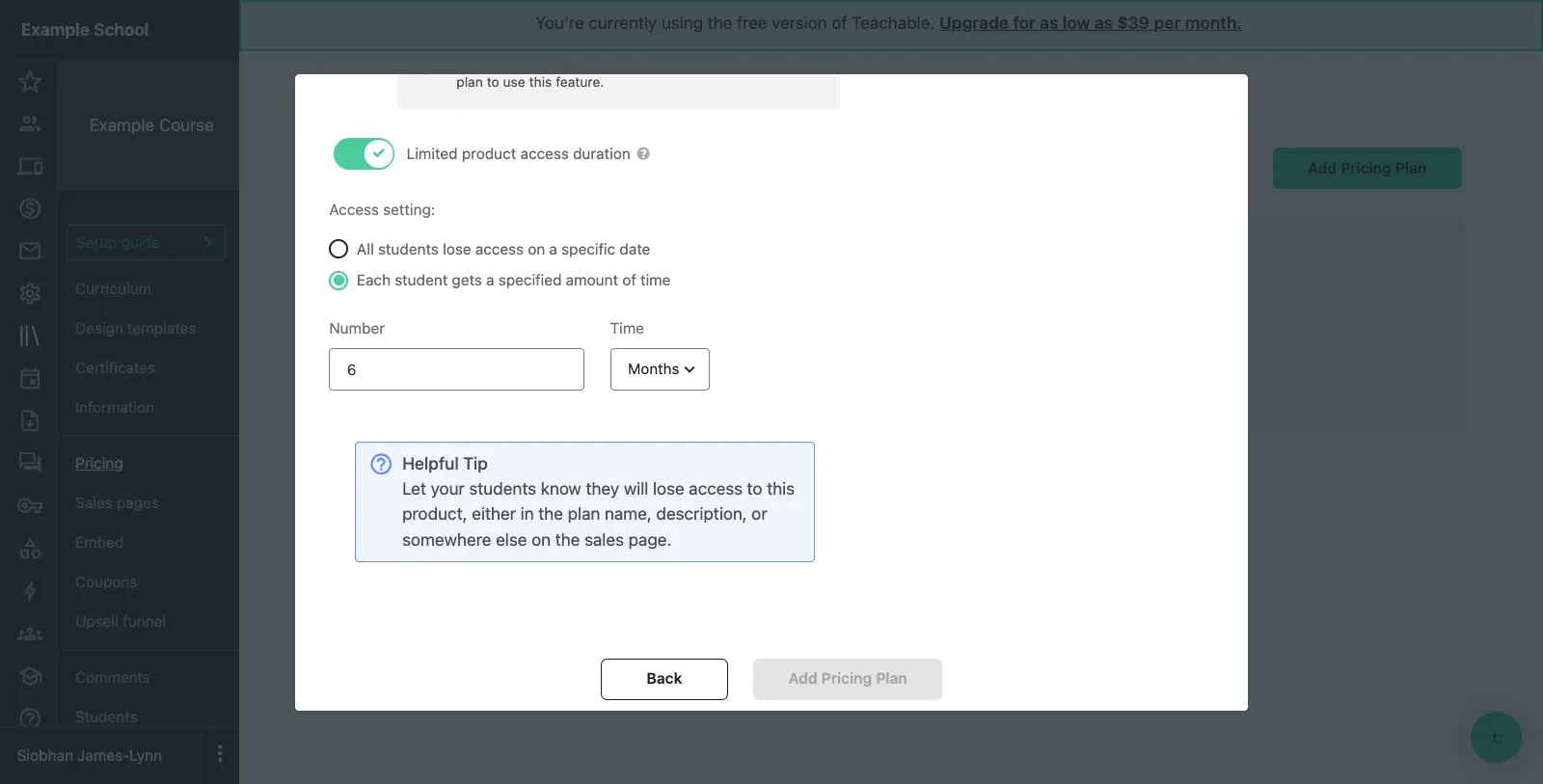
Task: Open Sales pages in the course menu
Action: click(x=117, y=503)
